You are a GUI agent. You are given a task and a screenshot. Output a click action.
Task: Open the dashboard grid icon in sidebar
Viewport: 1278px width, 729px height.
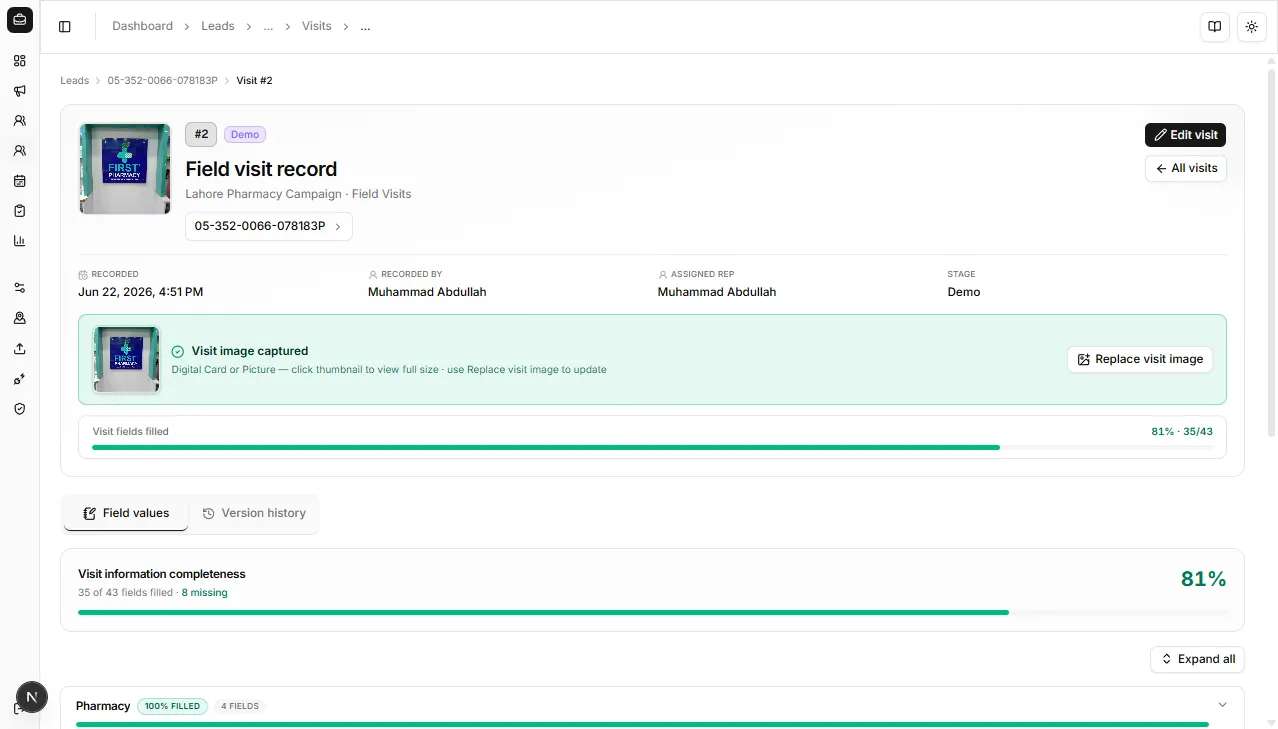click(x=19, y=61)
